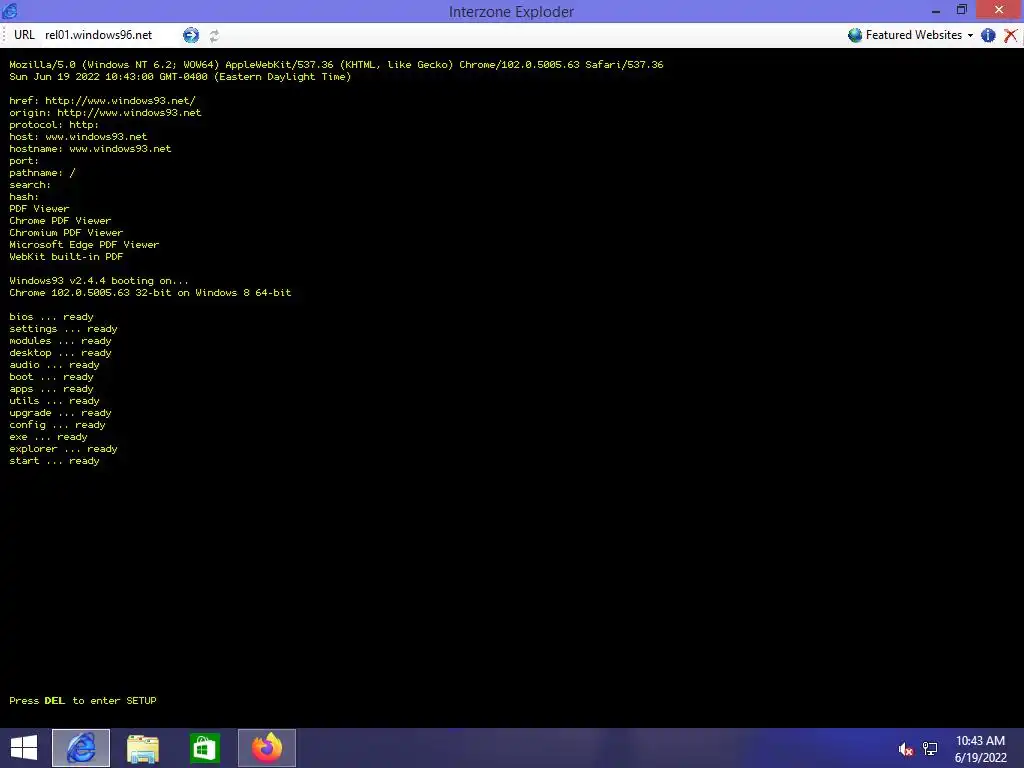This screenshot has height=768, width=1024.
Task: Click the 'Sun Jun 19 2022 10:43:00' date line
Action: coord(180,77)
